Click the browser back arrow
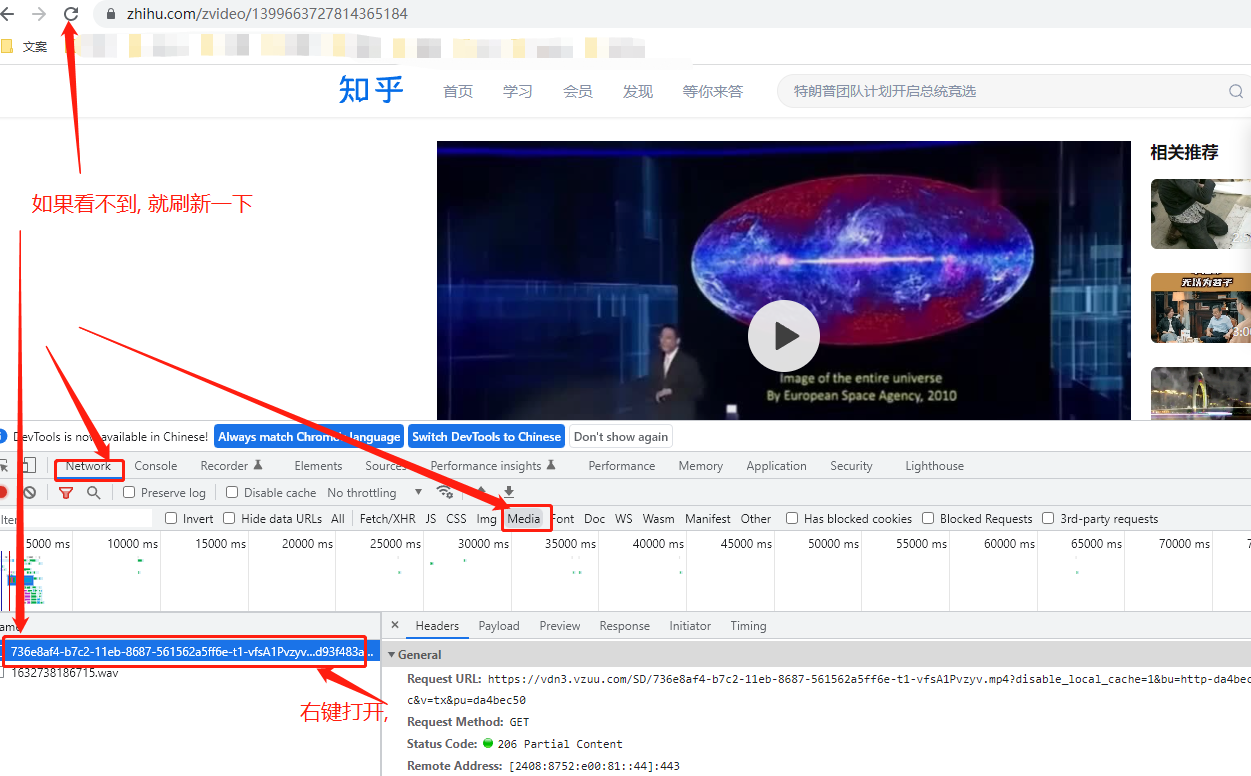Viewport: 1251px width, 776px height. pyautogui.click(x=7, y=14)
